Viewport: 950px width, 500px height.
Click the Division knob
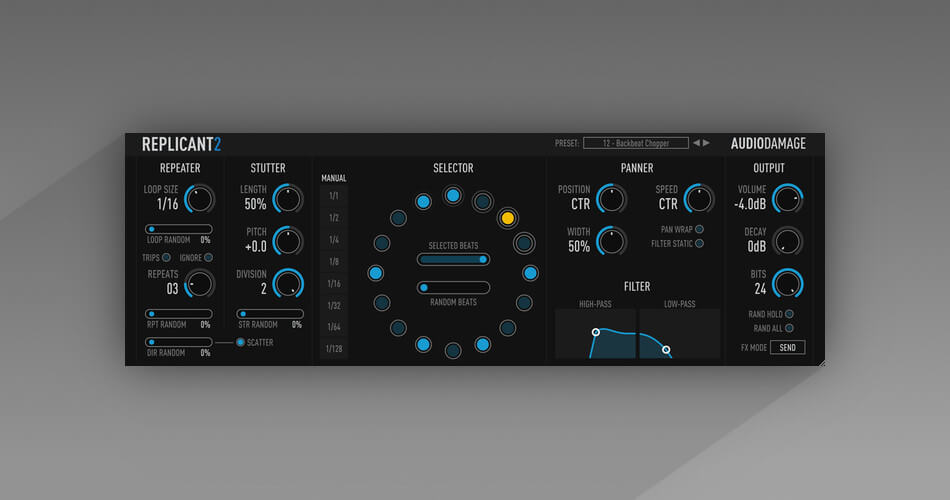(x=288, y=284)
